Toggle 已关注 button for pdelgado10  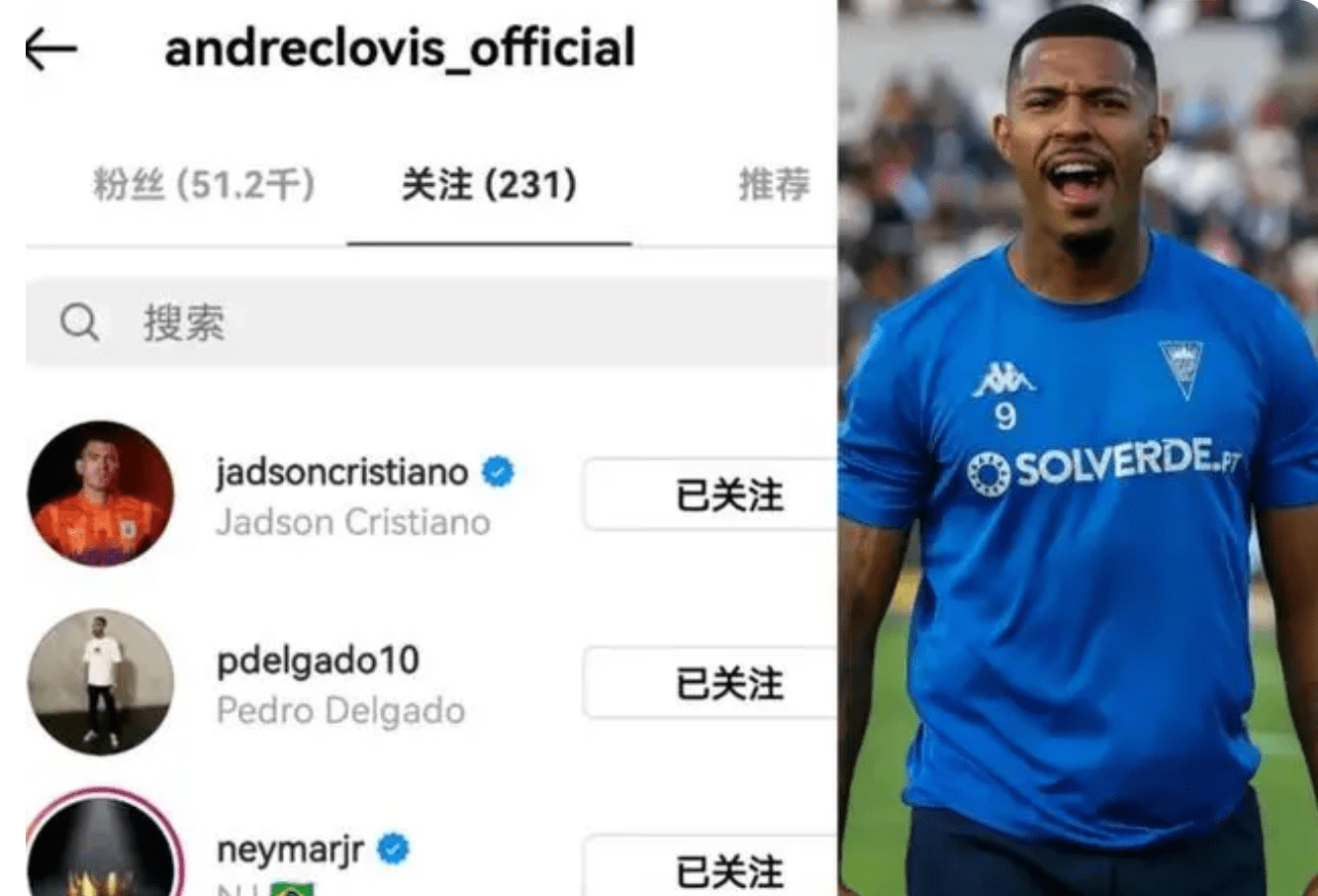coord(710,682)
